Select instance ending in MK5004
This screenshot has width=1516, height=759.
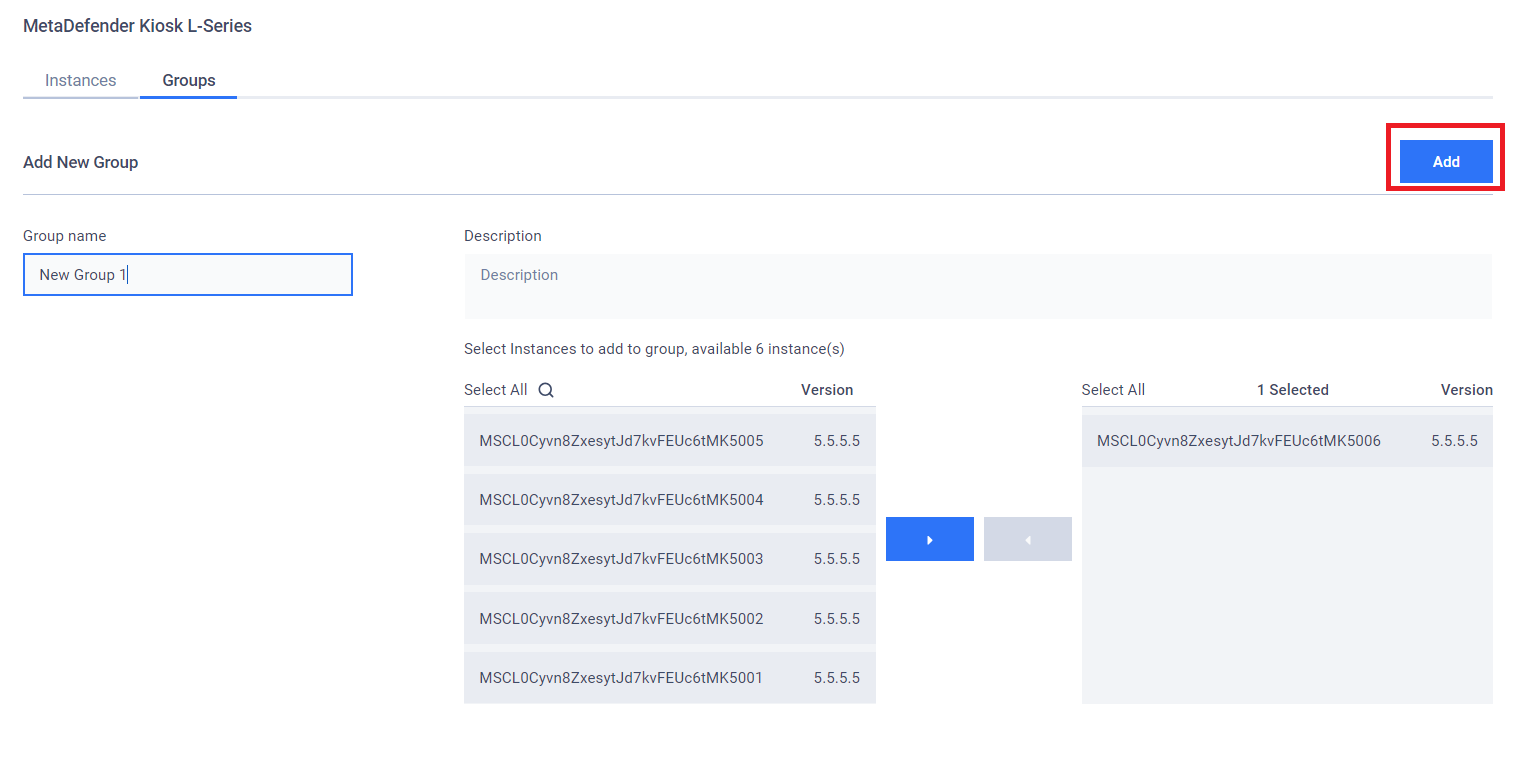point(670,500)
